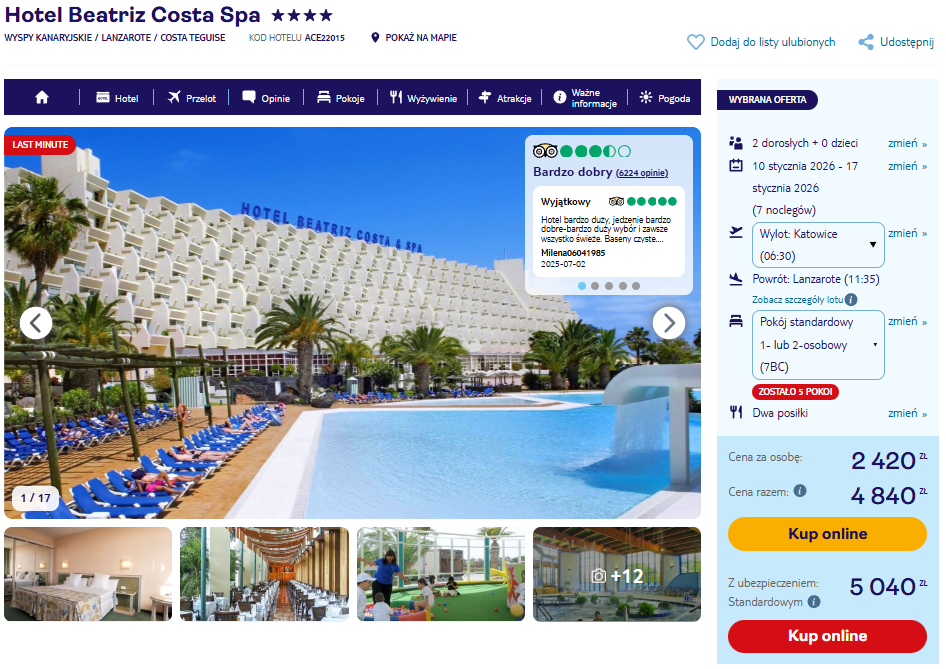This screenshot has height=669, width=946.
Task: Open the Wyżywienie tab
Action: pyautogui.click(x=423, y=98)
